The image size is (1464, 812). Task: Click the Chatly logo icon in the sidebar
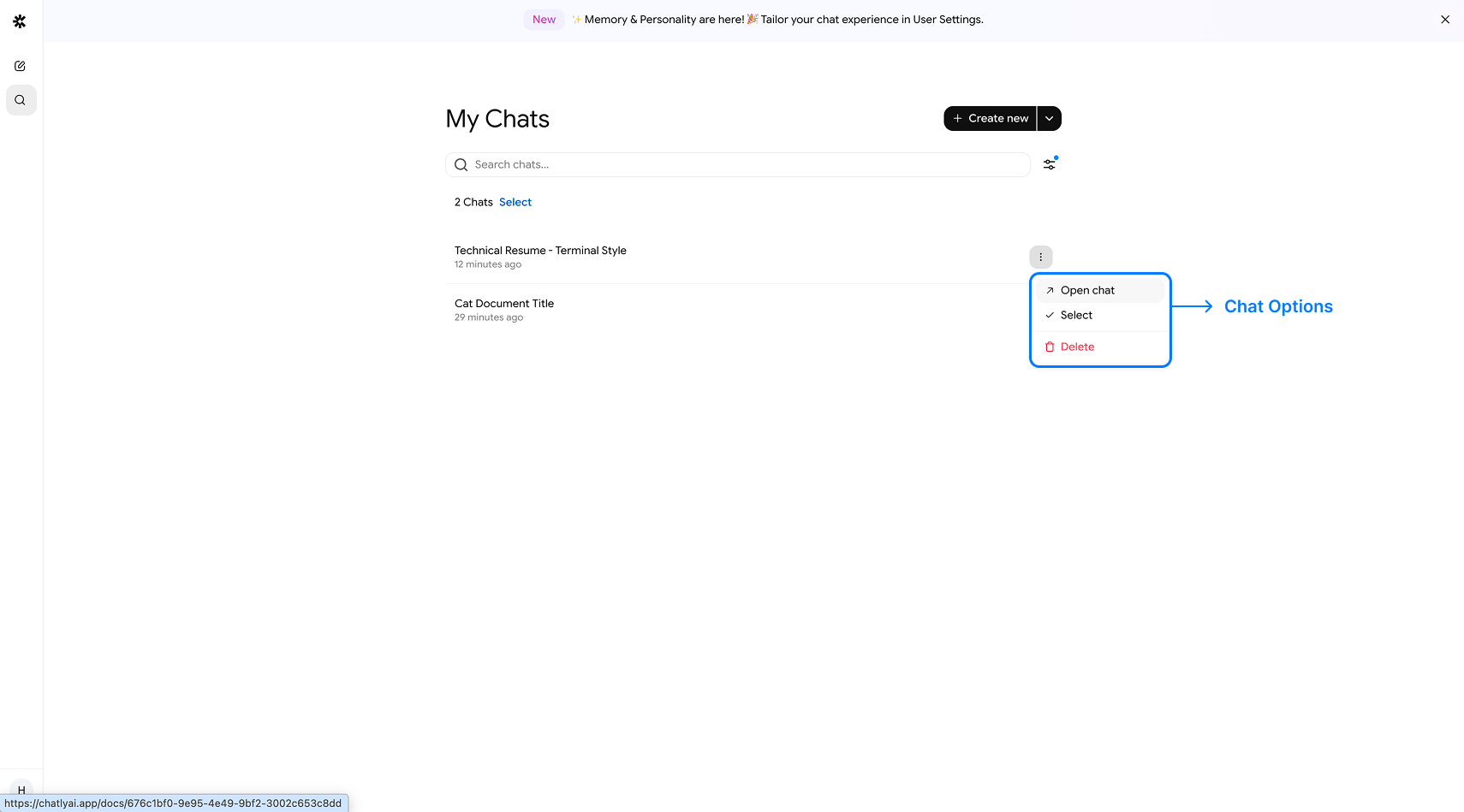(20, 21)
